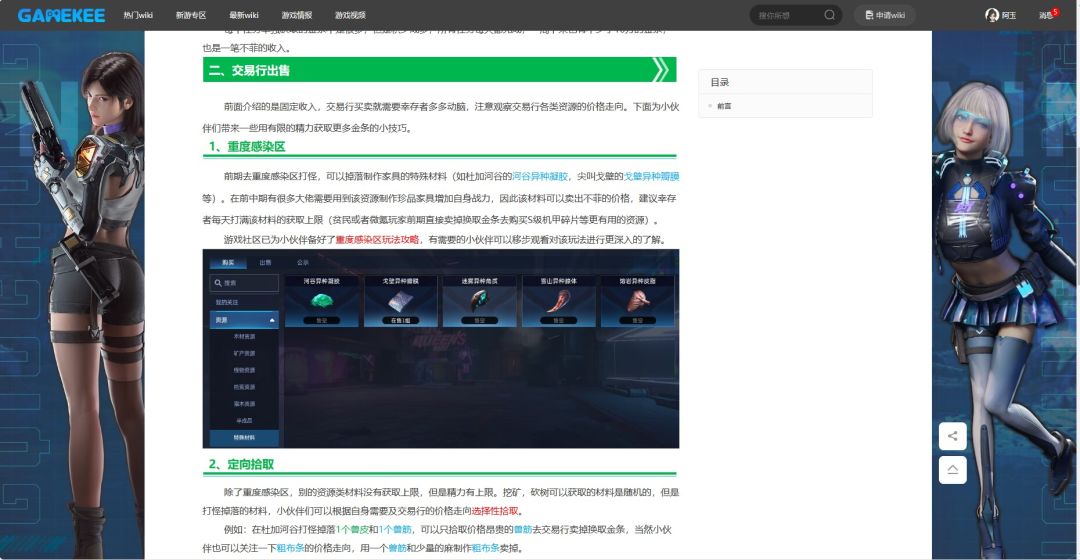Click the floating share button
Viewport: 1080px width, 560px height.
point(953,436)
